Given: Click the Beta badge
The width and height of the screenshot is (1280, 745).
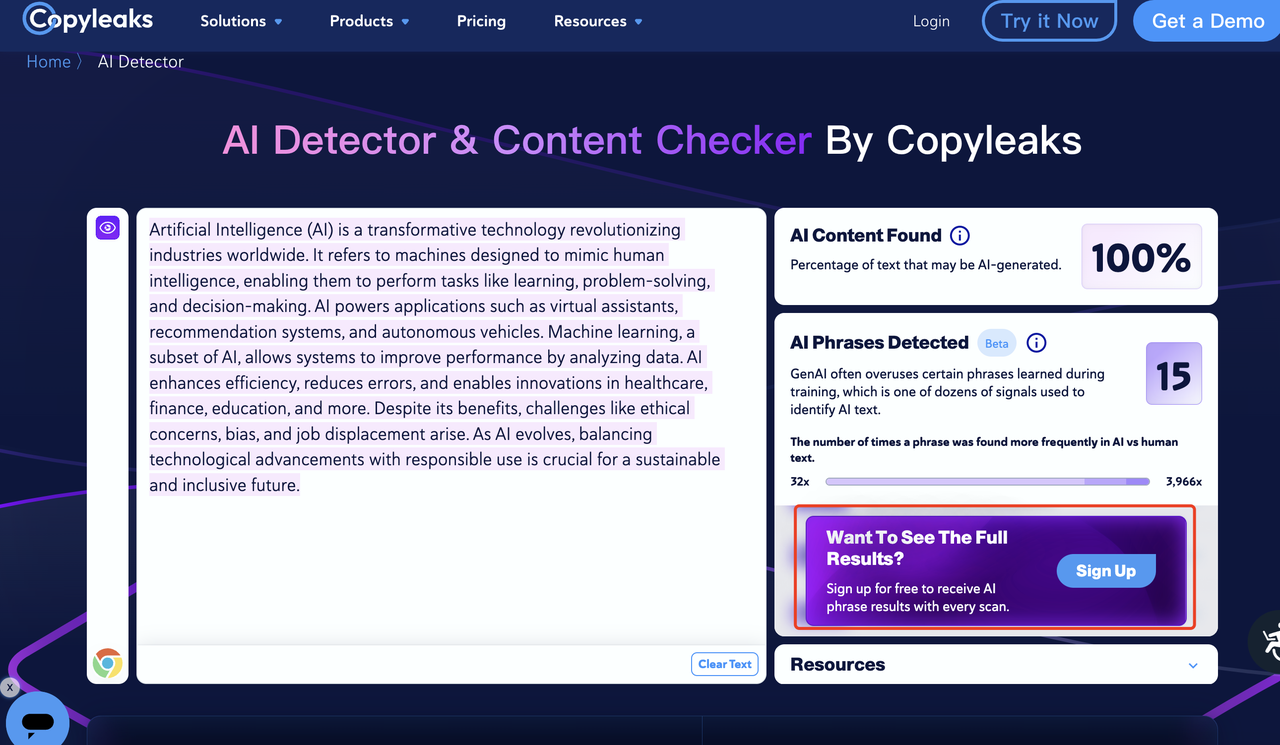Looking at the screenshot, I should coord(997,343).
